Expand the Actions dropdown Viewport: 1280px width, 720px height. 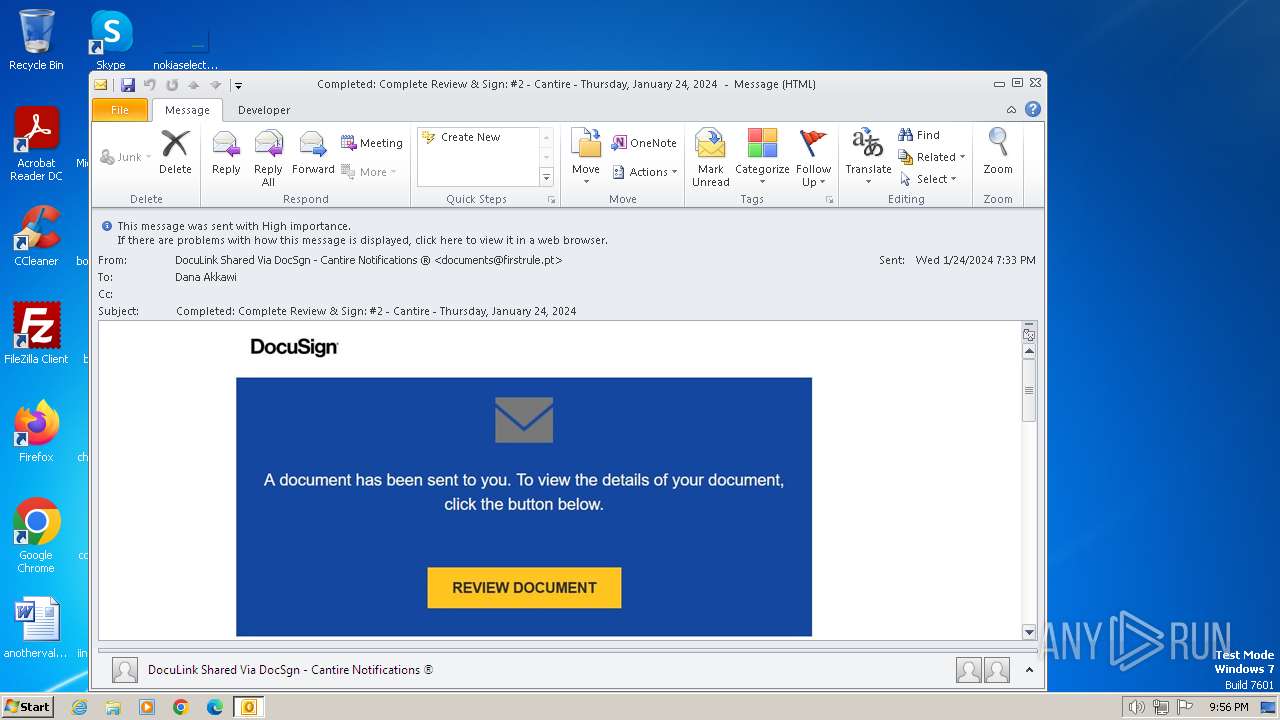click(644, 172)
